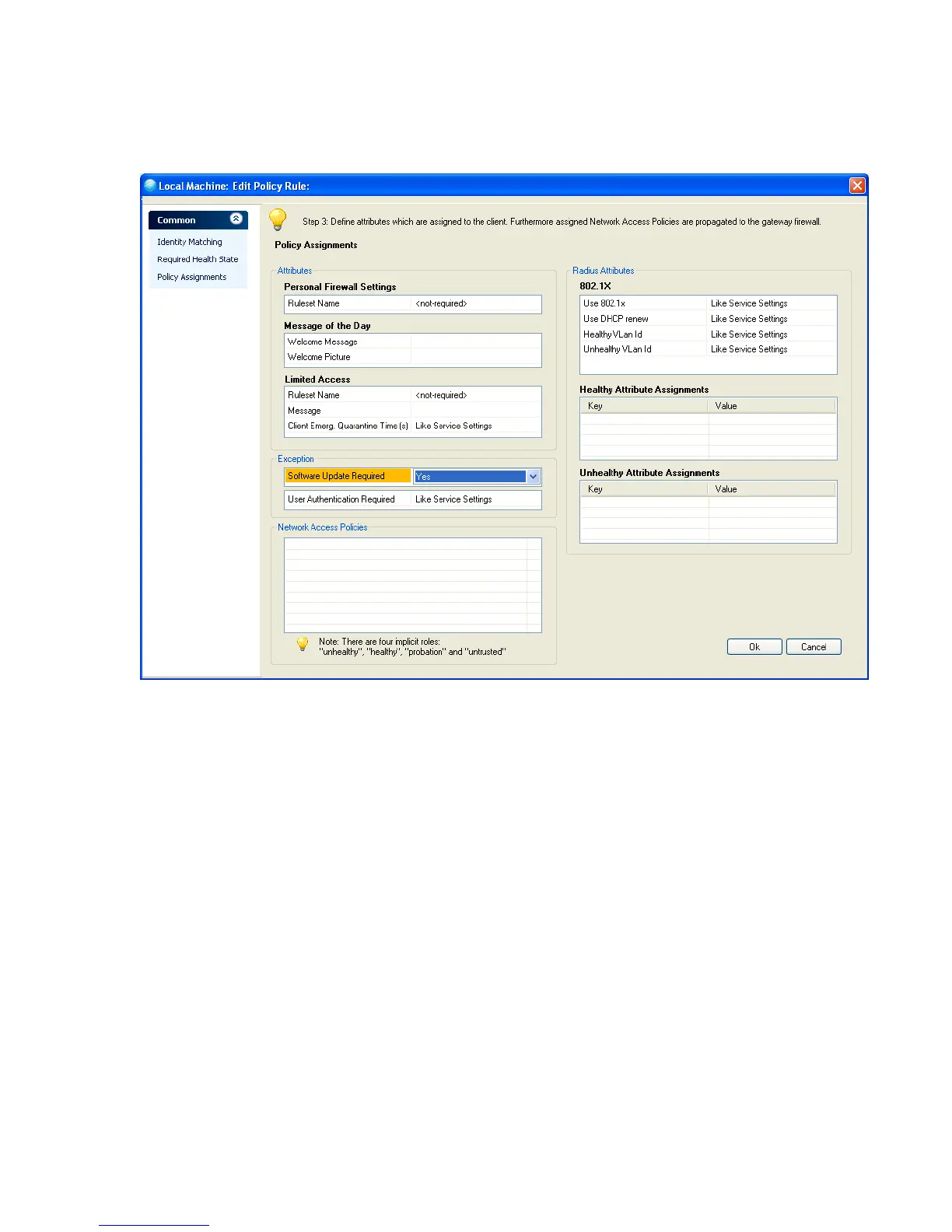This screenshot has height=1232, width=952.
Task: Click Key header in Healthy Attribute Assignments
Action: tap(644, 406)
